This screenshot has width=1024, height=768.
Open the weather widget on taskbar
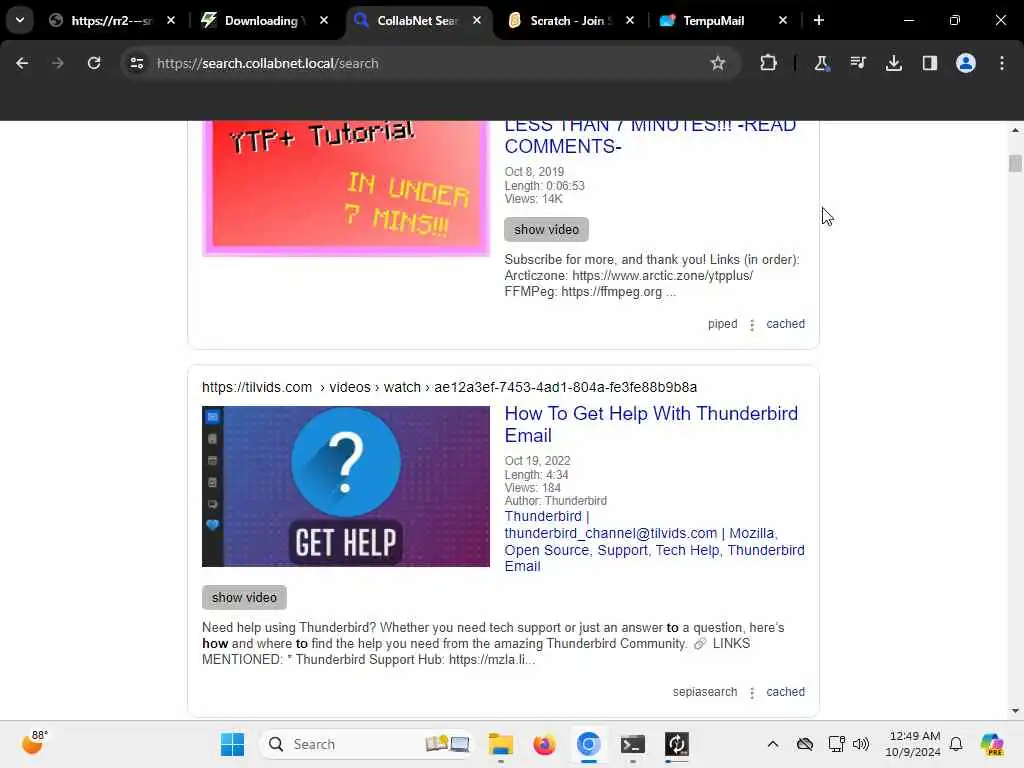click(34, 743)
